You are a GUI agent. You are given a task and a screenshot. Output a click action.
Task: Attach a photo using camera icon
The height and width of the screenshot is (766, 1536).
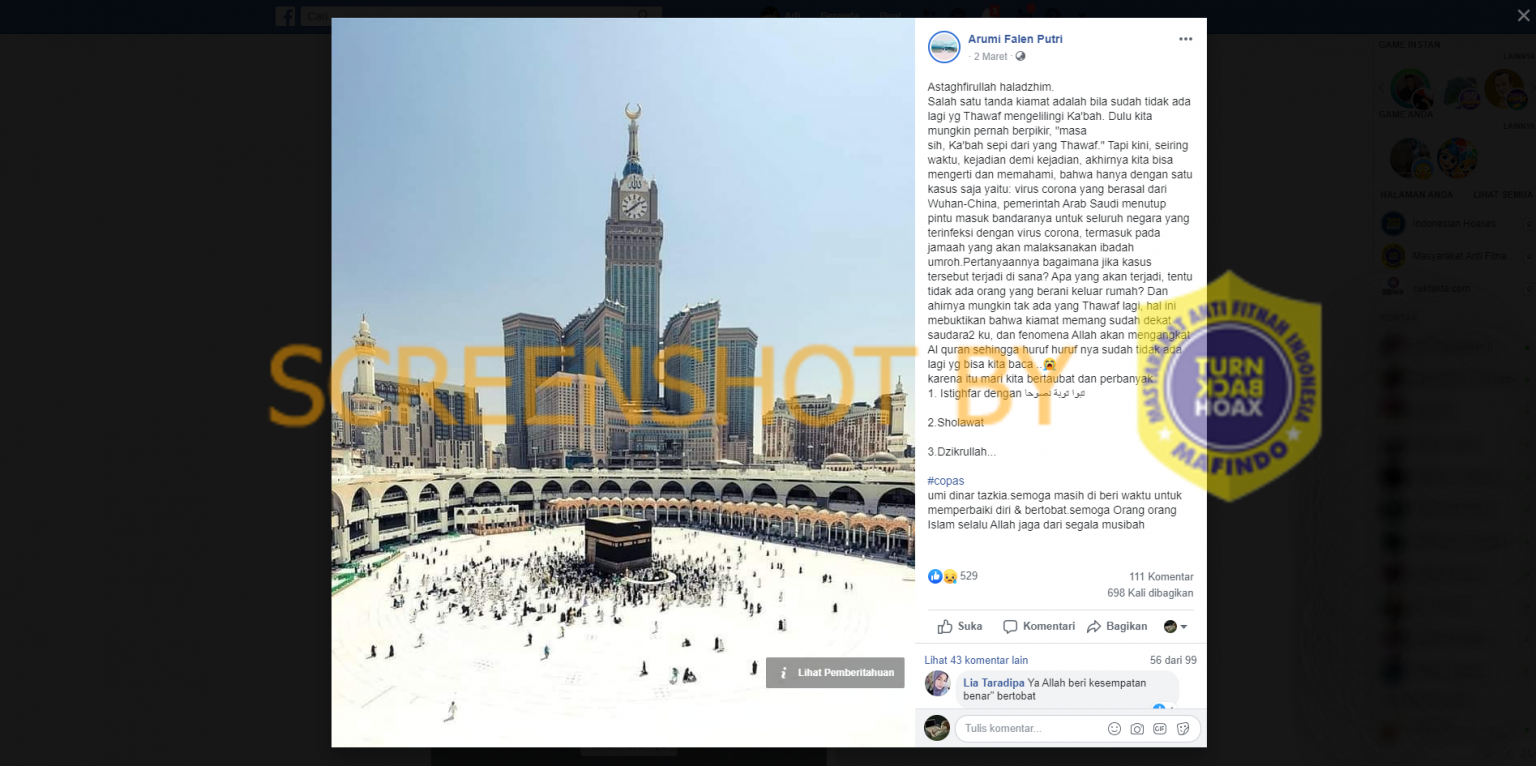click(x=1137, y=729)
